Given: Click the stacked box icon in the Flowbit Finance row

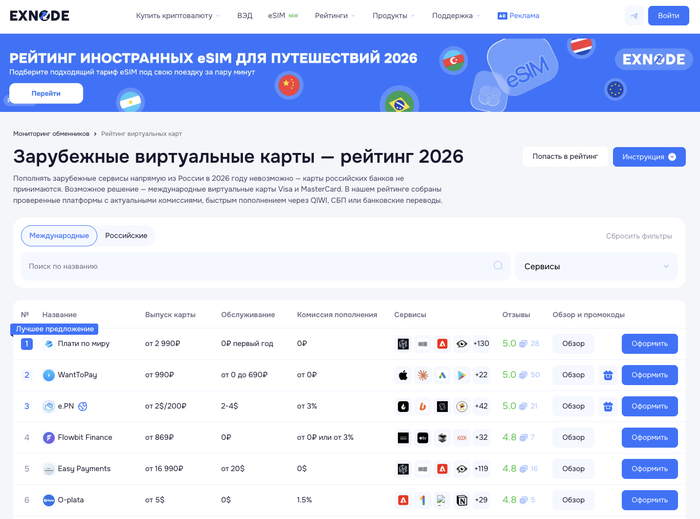Looking at the screenshot, I should [x=442, y=437].
